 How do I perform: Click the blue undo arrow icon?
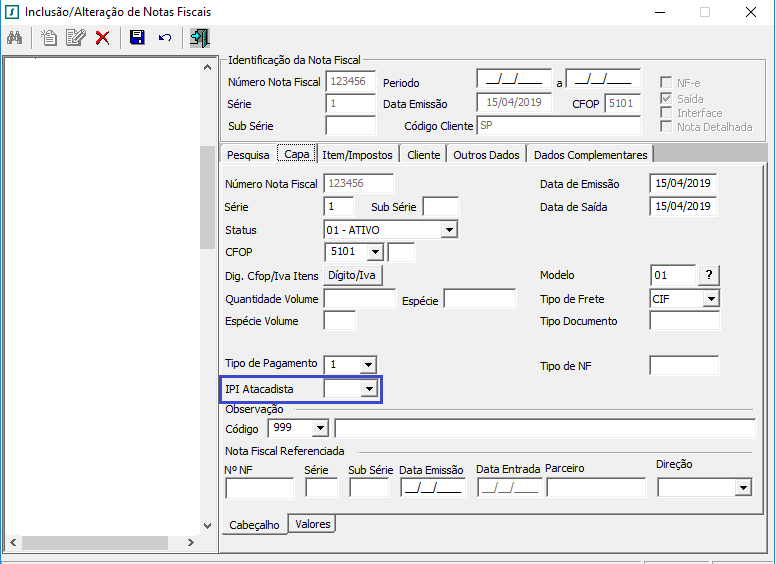165,38
